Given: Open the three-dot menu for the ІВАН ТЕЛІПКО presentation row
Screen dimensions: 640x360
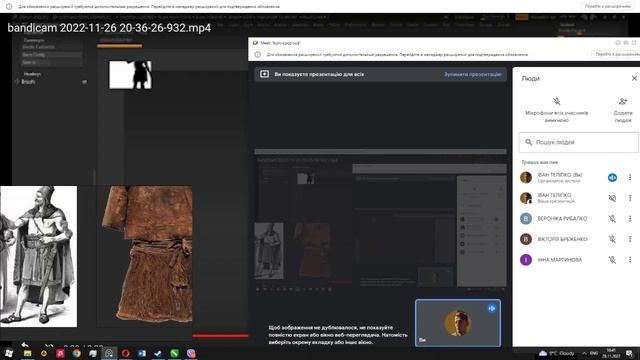Looking at the screenshot, I should (630, 198).
